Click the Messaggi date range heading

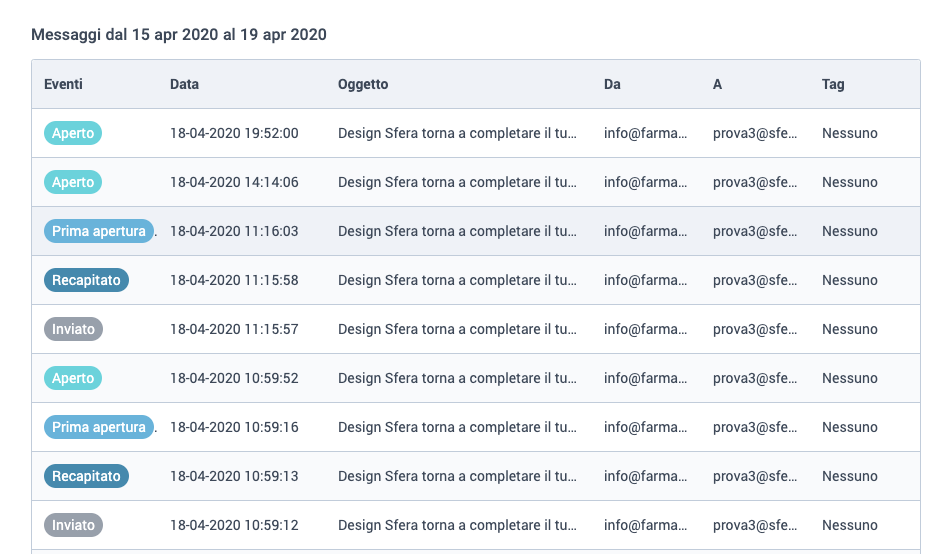tap(179, 34)
